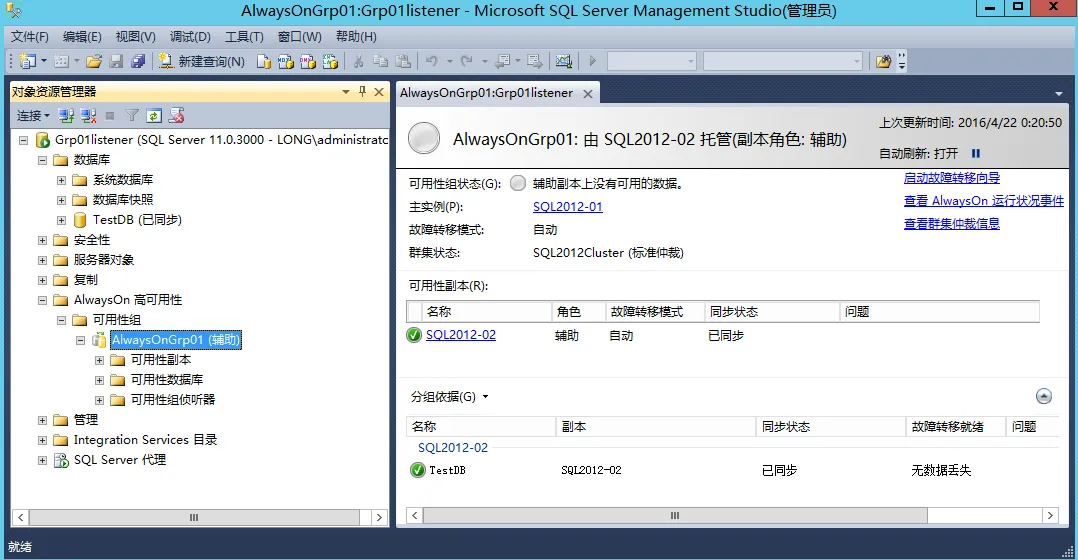Expand the 可用性组侦听器 node
The image size is (1078, 560).
(99, 400)
